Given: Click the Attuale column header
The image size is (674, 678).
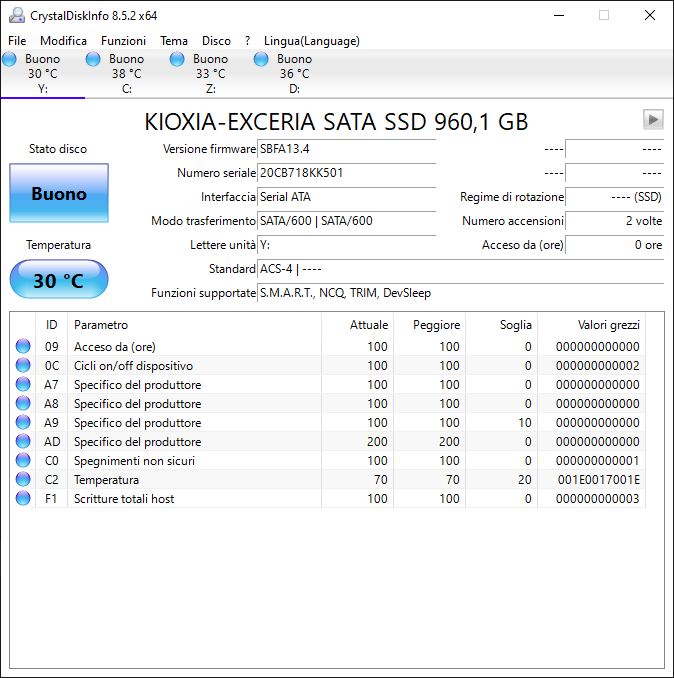Looking at the screenshot, I should (358, 325).
